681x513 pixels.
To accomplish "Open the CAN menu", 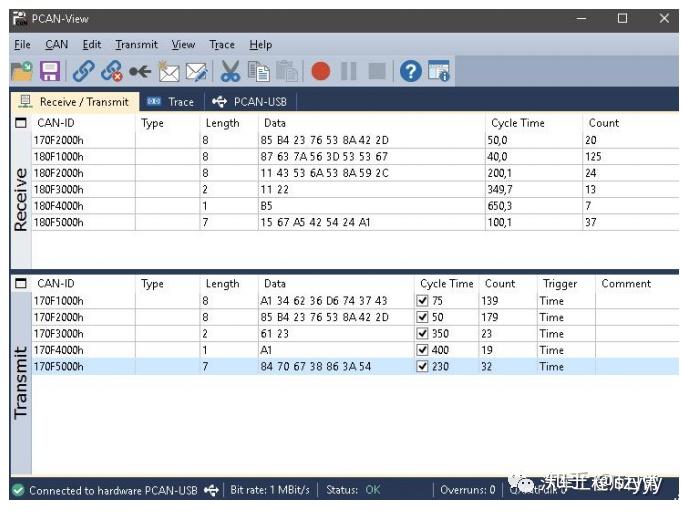I will pos(56,44).
